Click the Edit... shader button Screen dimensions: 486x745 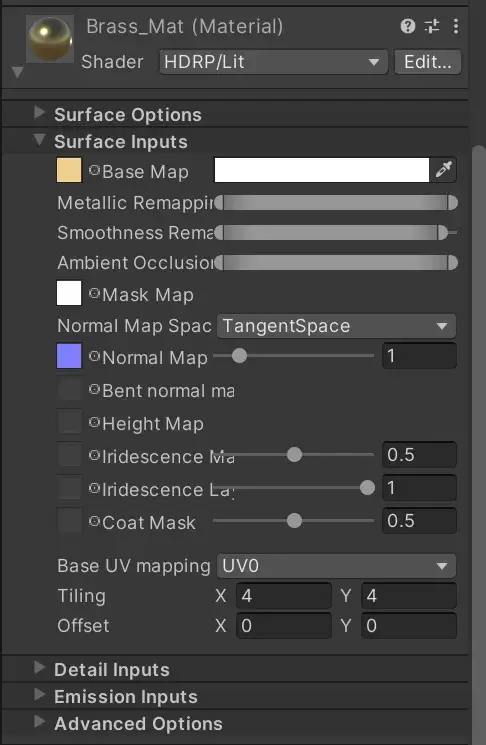point(428,62)
